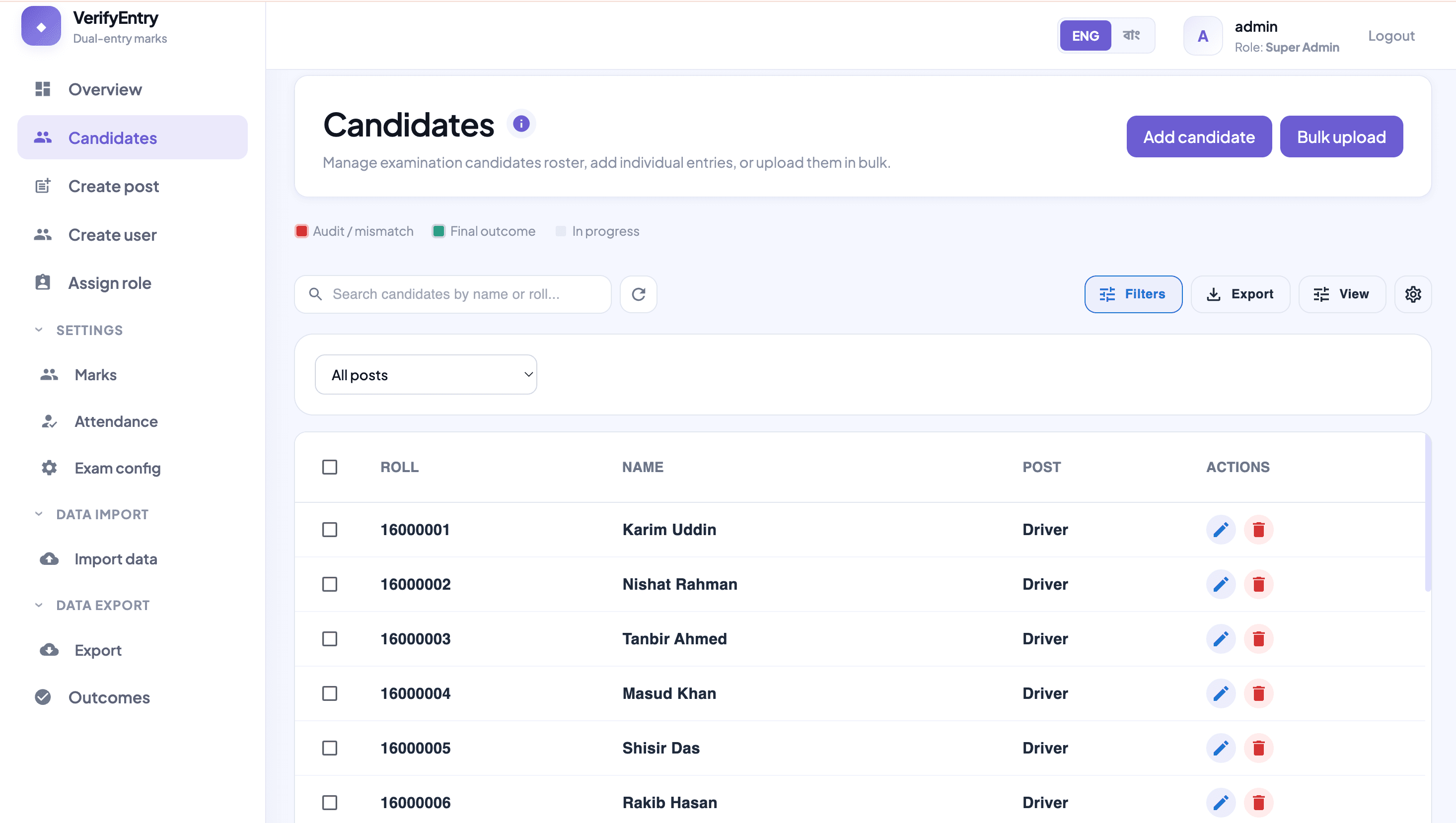
Task: Click Bulk upload button
Action: pos(1341,137)
